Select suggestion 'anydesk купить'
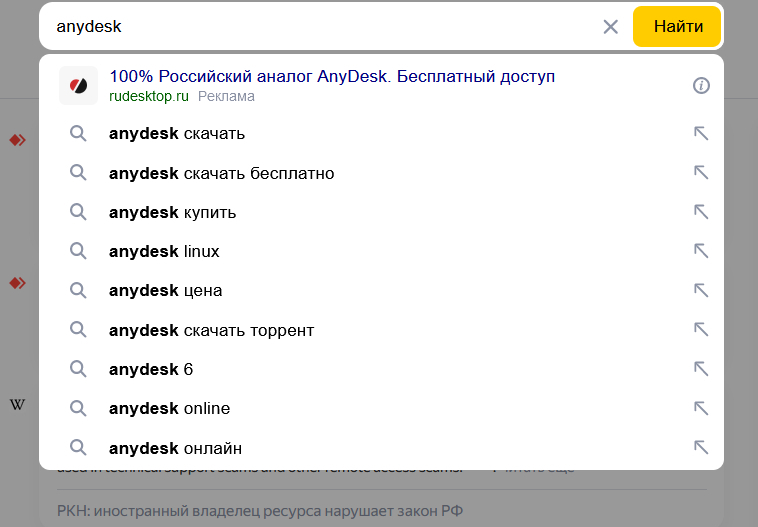 click(381, 212)
